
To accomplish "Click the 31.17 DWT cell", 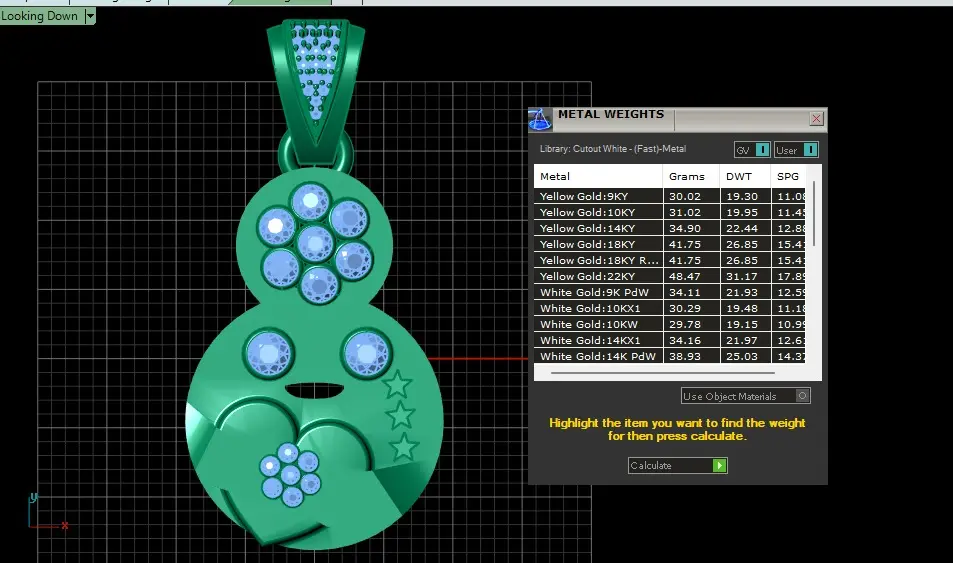I will [x=745, y=276].
